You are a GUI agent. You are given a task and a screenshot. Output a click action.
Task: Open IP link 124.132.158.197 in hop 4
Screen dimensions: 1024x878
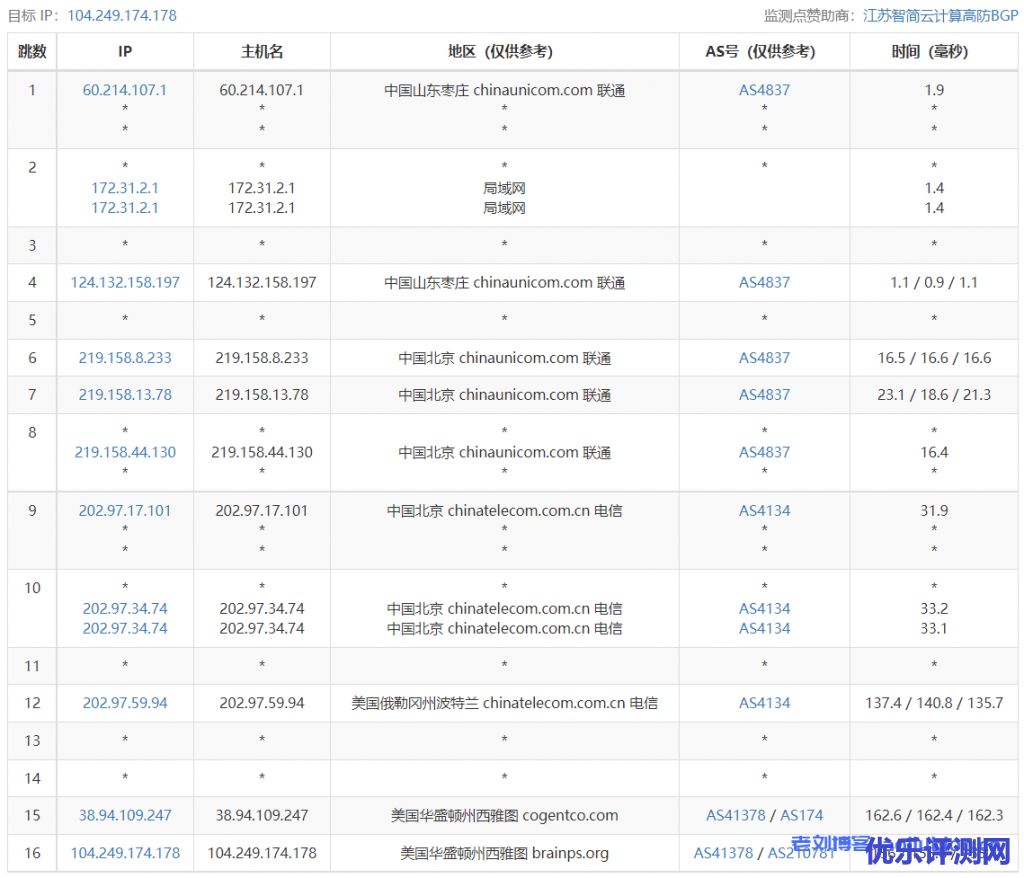pos(125,283)
